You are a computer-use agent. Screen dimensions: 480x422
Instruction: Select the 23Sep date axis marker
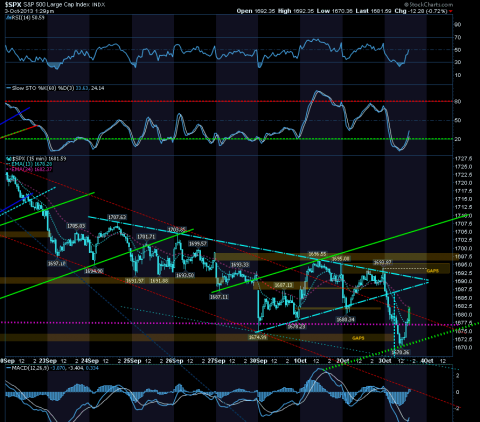point(48,361)
